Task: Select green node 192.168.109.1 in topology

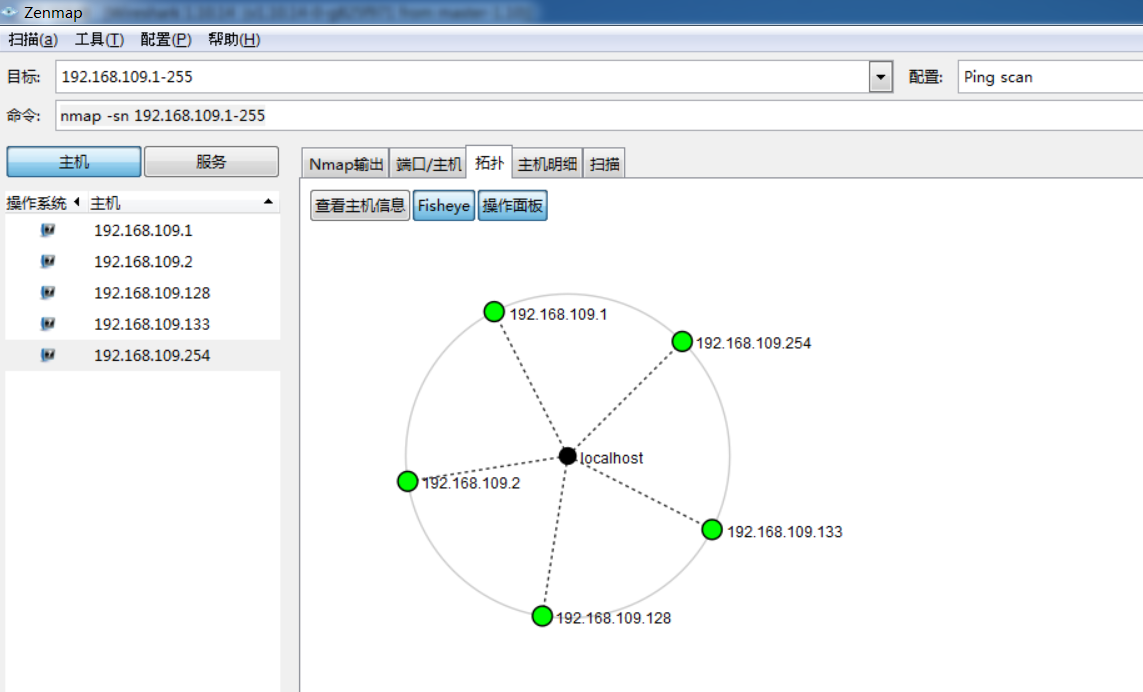Action: [494, 311]
